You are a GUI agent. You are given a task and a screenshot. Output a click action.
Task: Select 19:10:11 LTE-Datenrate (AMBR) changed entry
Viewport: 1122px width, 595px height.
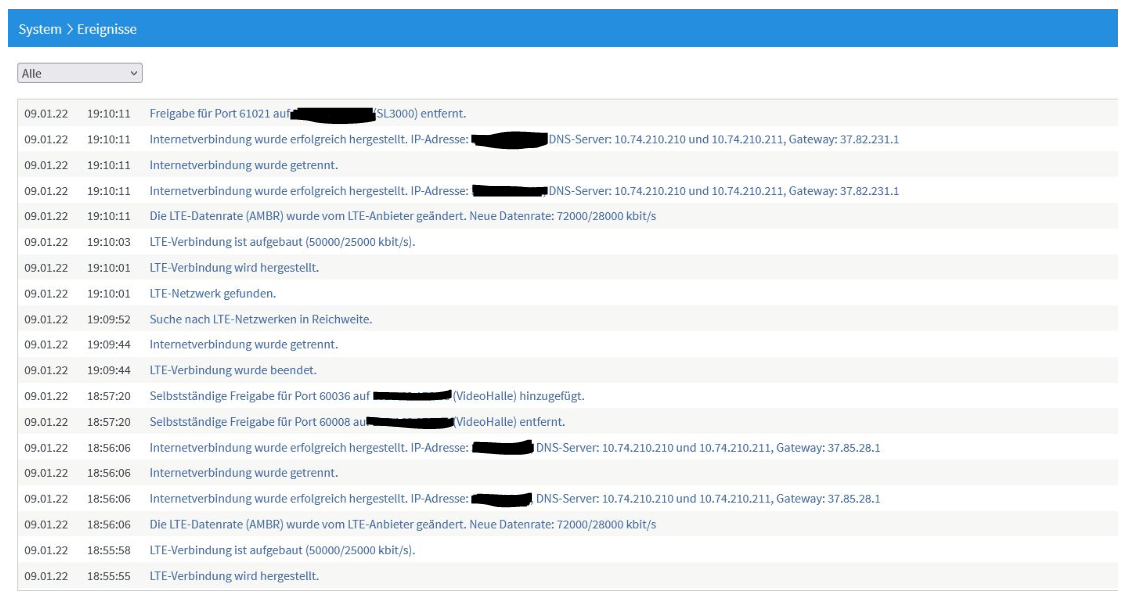pos(402,216)
